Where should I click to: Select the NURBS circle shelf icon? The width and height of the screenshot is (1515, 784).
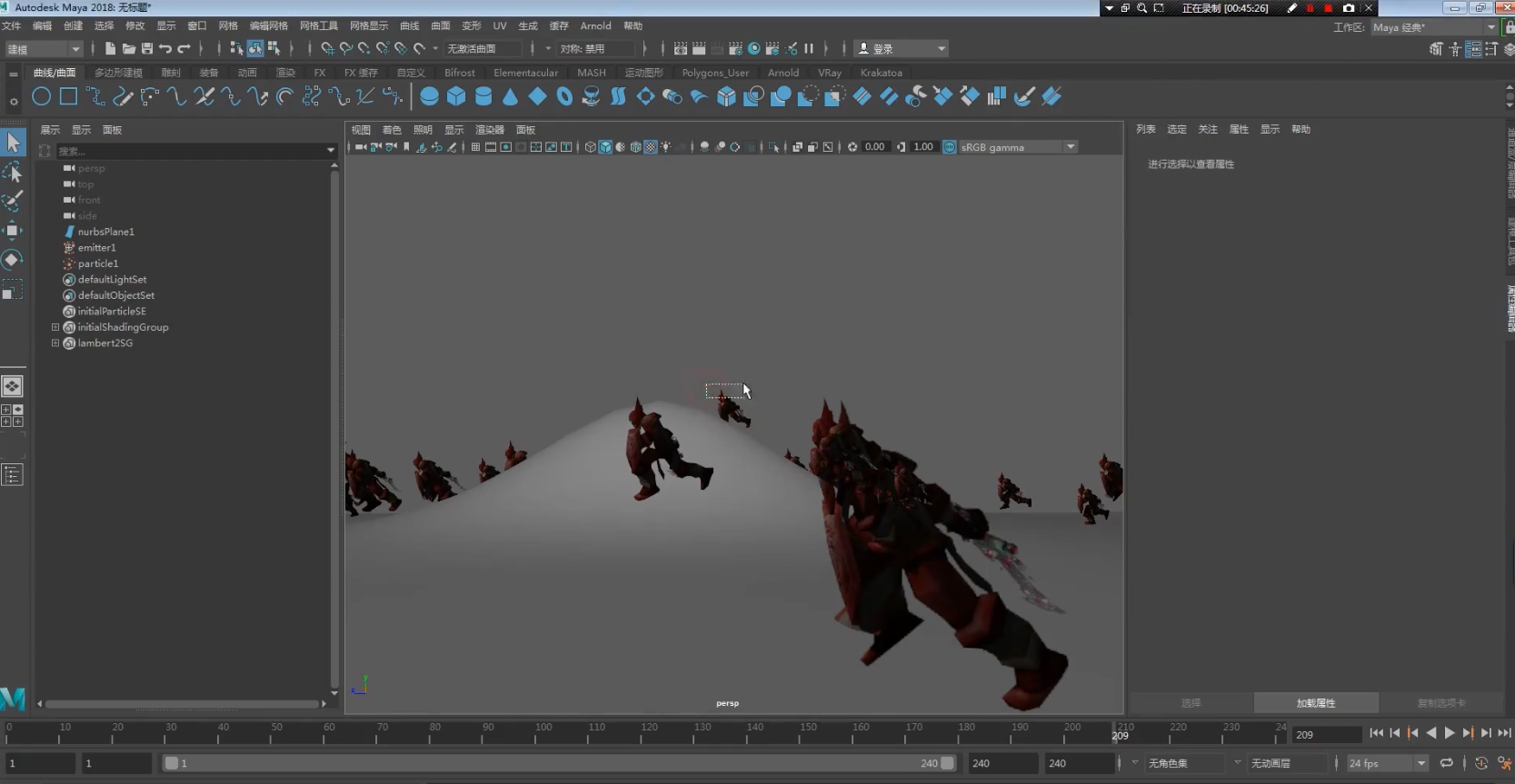click(41, 96)
